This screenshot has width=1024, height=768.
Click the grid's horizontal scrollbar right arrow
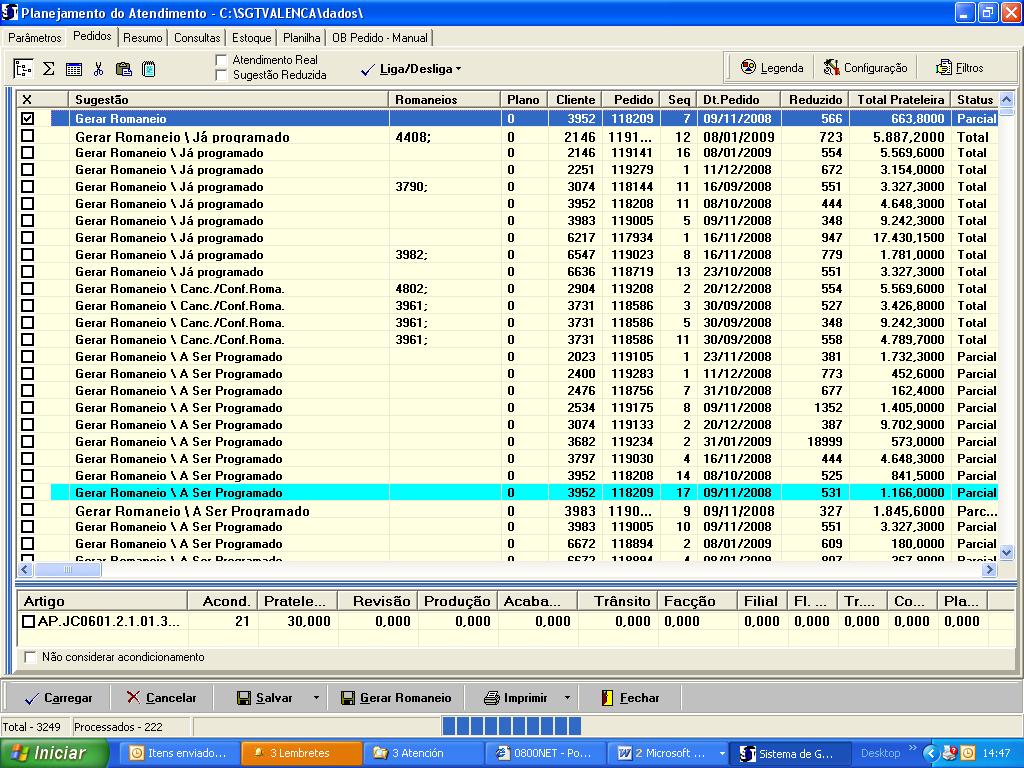coord(989,569)
